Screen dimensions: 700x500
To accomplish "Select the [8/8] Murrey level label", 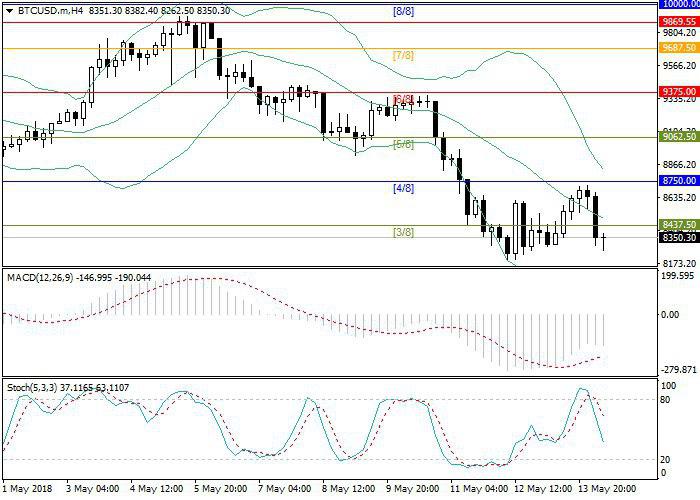I will coord(403,11).
